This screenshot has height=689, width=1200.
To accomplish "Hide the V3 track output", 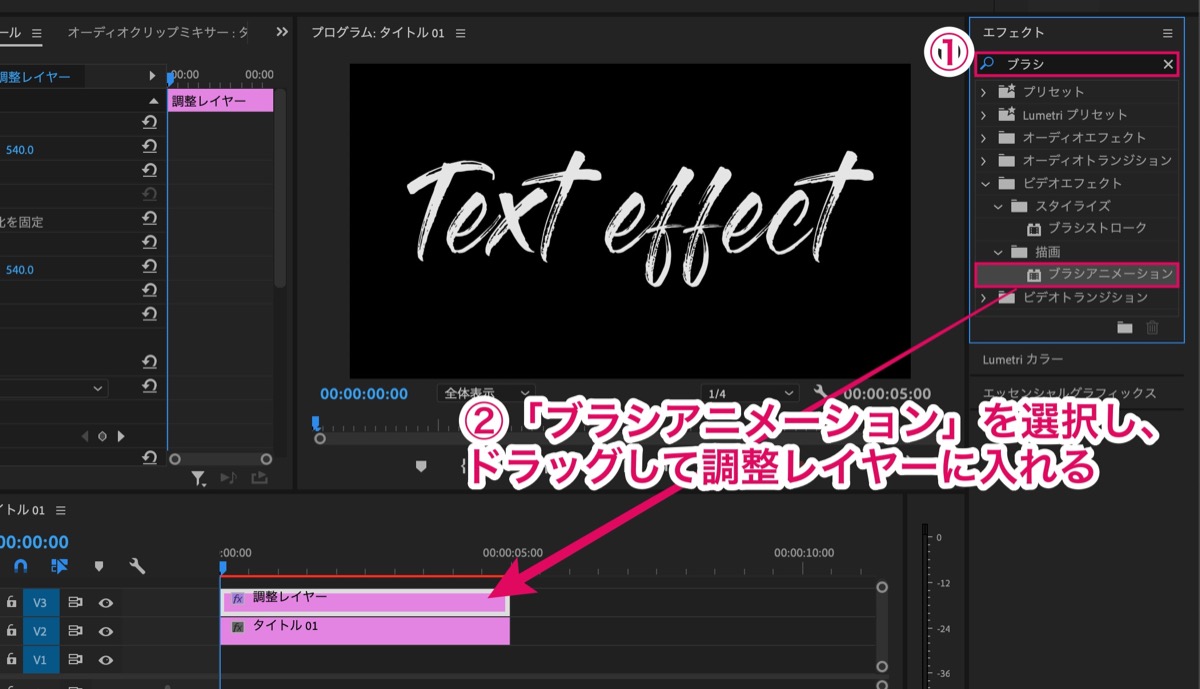I will click(105, 603).
